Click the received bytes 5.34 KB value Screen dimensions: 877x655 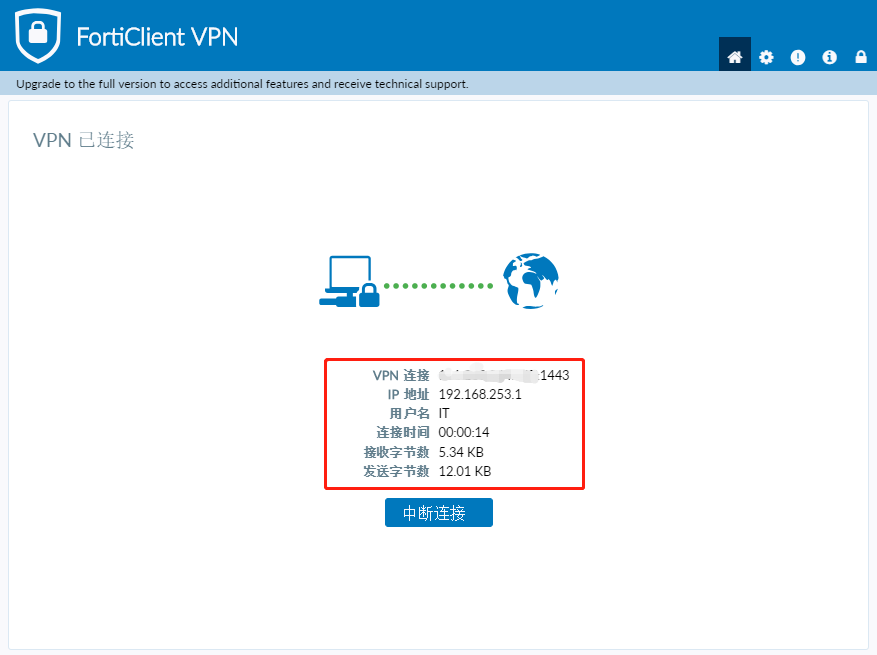click(x=461, y=452)
